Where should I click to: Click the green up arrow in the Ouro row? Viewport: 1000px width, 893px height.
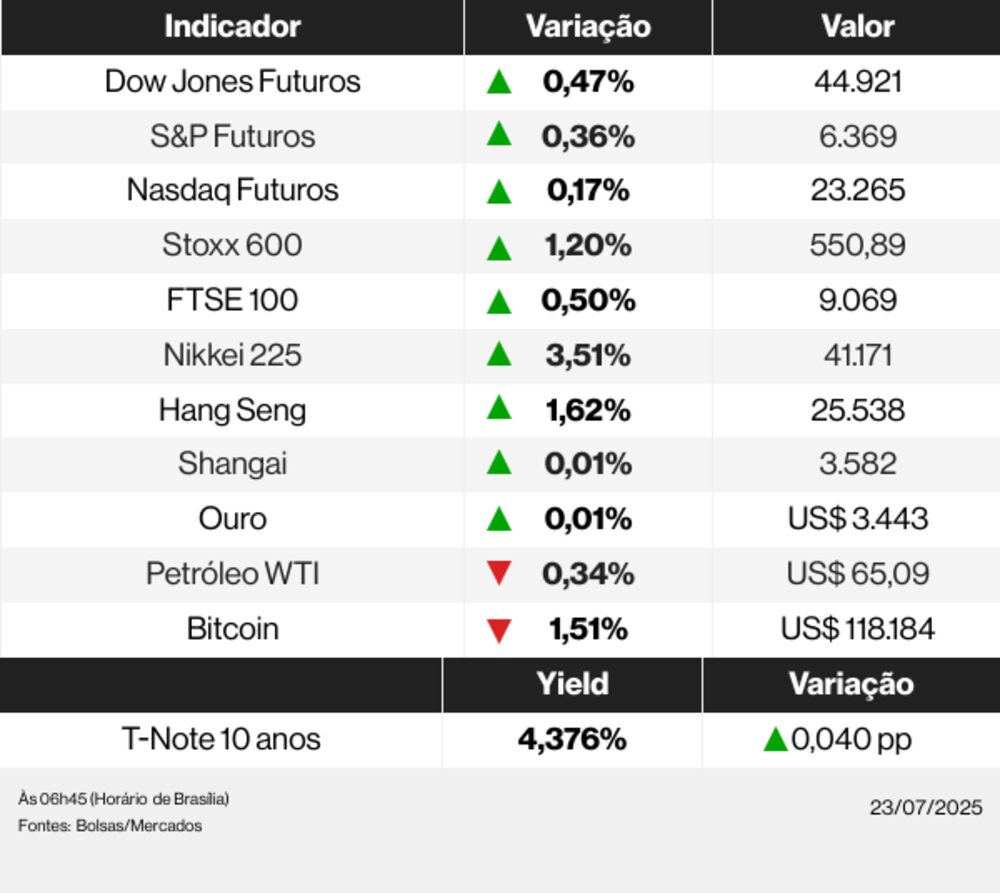tap(499, 519)
